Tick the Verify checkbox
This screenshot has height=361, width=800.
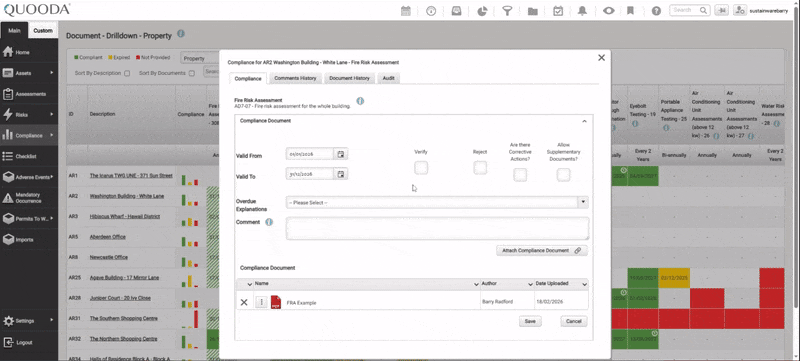421,168
